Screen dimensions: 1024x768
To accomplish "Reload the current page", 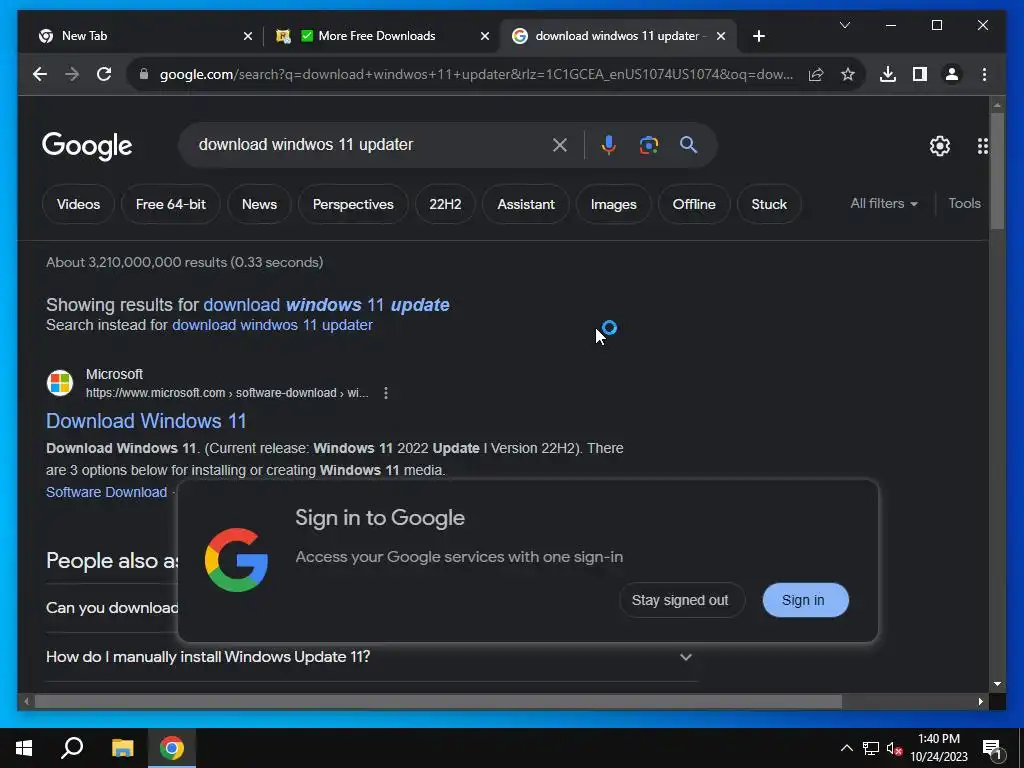I will coord(104,74).
